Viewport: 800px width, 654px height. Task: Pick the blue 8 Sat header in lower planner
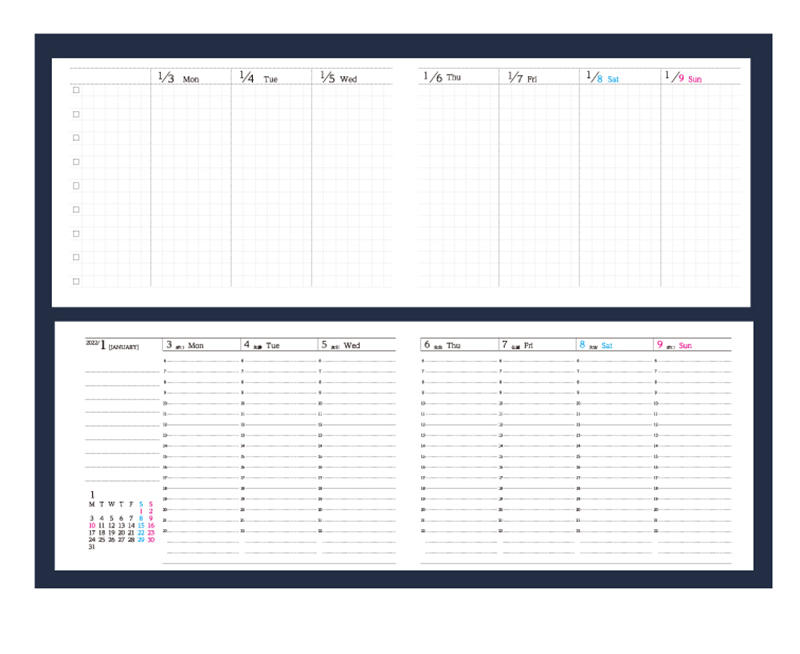596,345
